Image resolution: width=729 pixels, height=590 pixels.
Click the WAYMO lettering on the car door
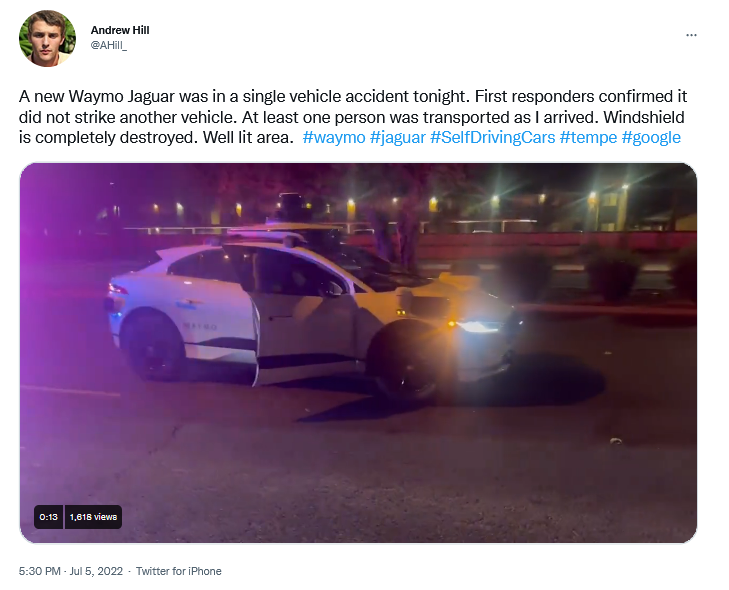200,326
